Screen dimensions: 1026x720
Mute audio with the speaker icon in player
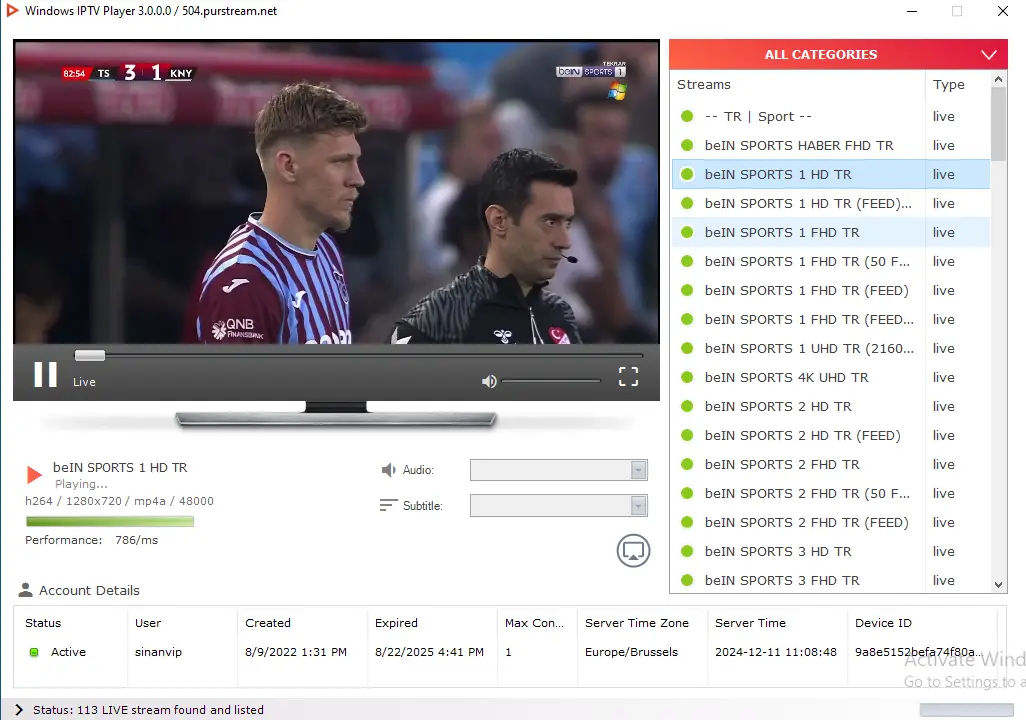point(489,381)
